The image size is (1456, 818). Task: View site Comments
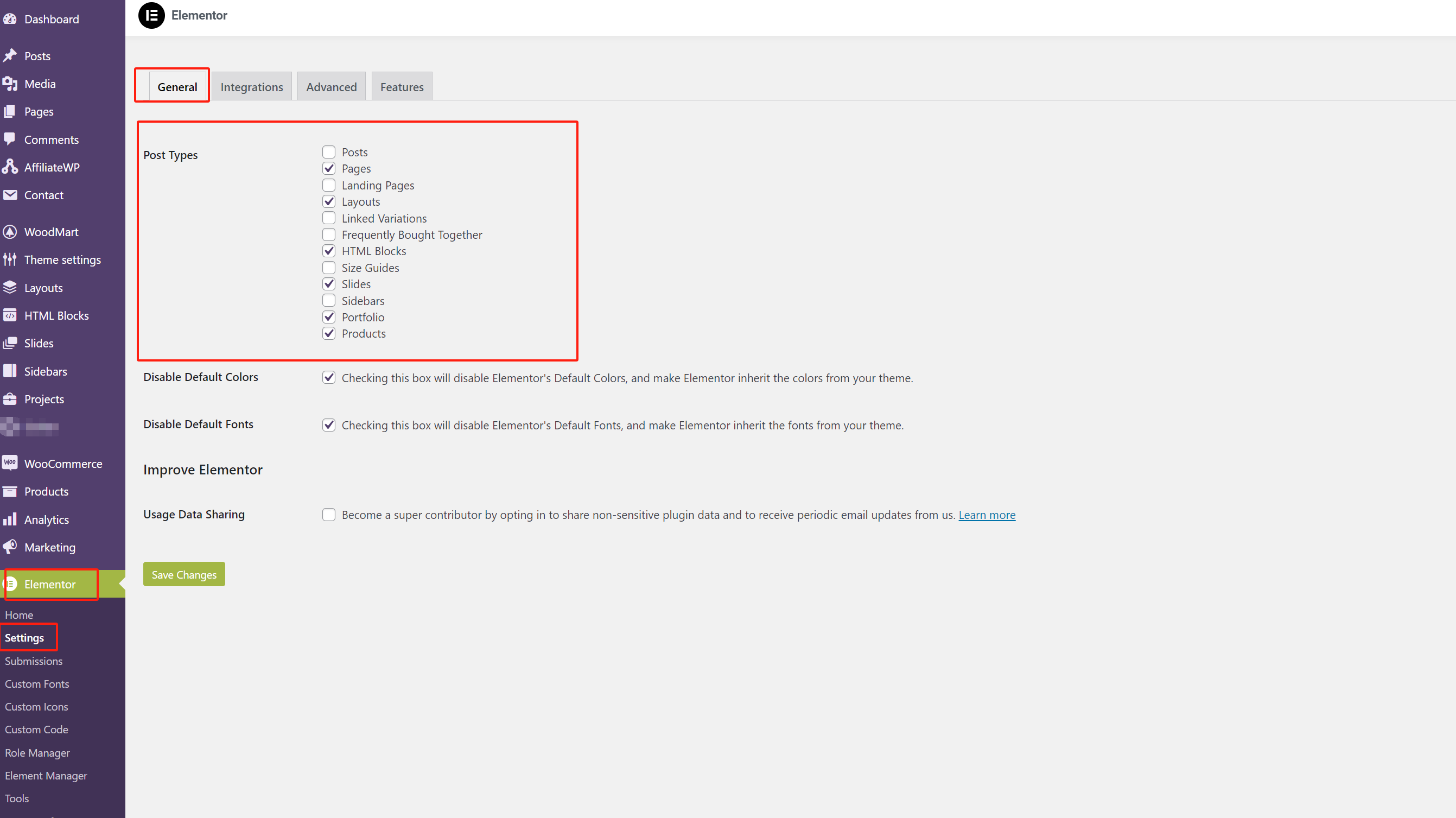51,139
